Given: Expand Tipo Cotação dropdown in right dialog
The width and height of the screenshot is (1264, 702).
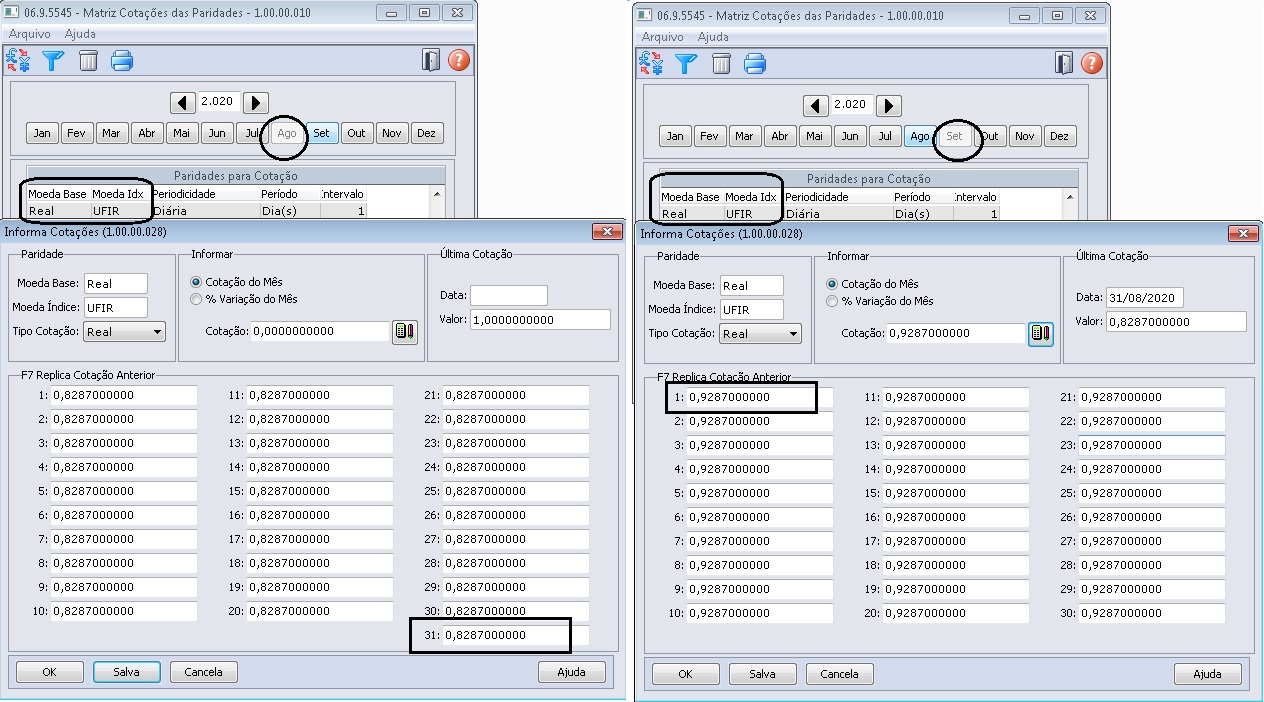Looking at the screenshot, I should pyautogui.click(x=793, y=334).
